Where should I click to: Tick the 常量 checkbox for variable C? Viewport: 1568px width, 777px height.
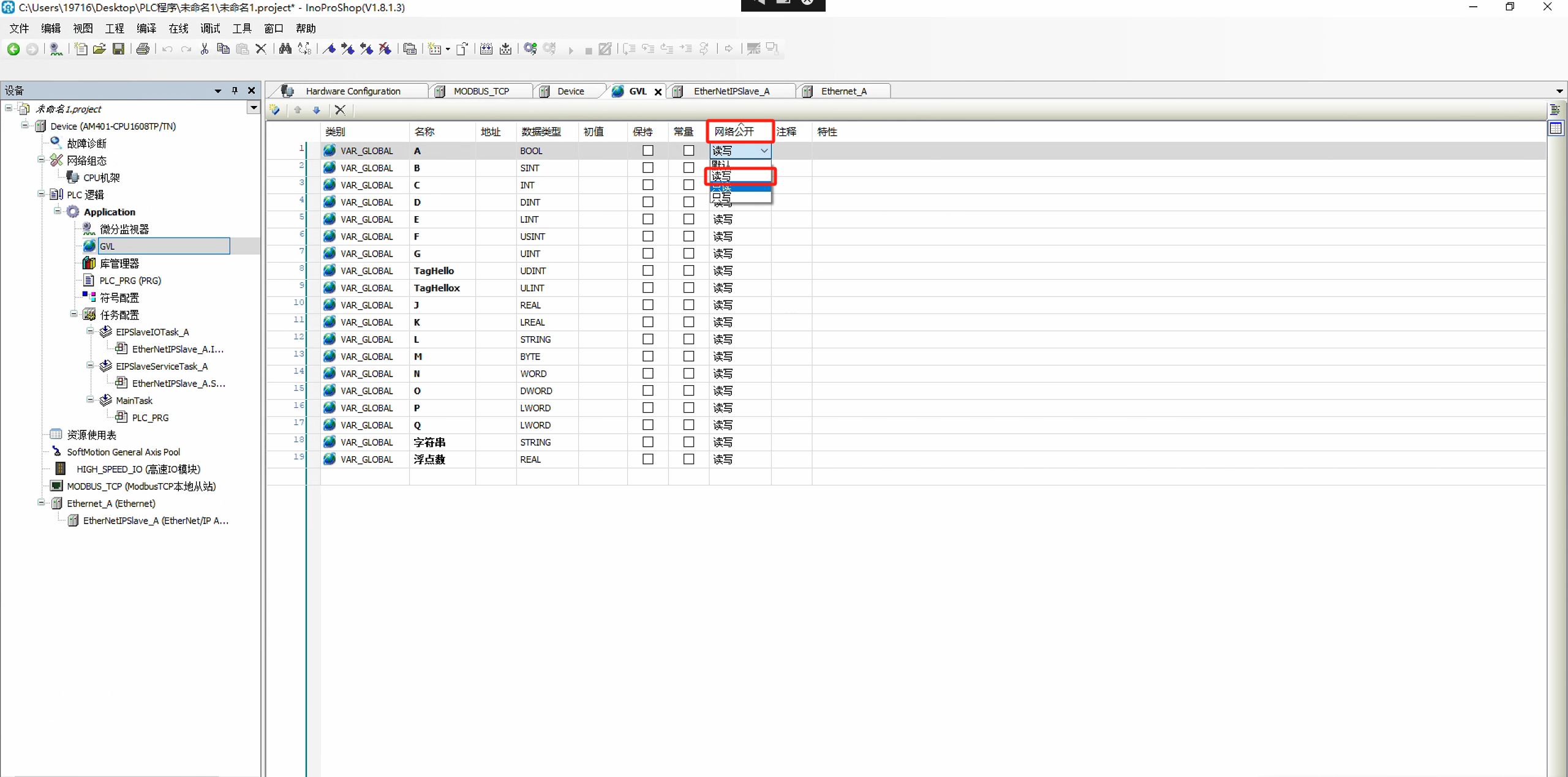coord(688,185)
